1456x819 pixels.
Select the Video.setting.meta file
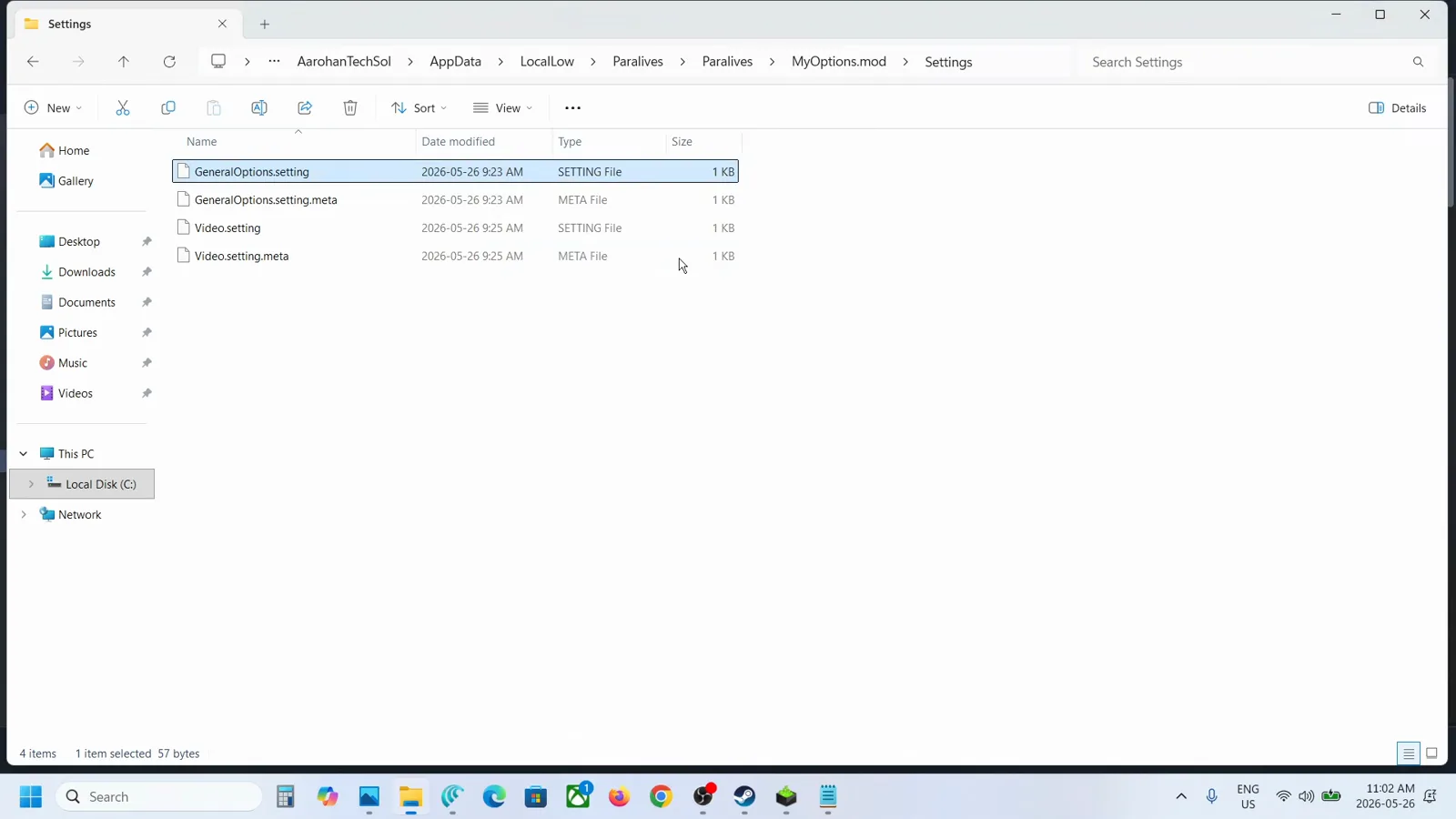point(455,256)
